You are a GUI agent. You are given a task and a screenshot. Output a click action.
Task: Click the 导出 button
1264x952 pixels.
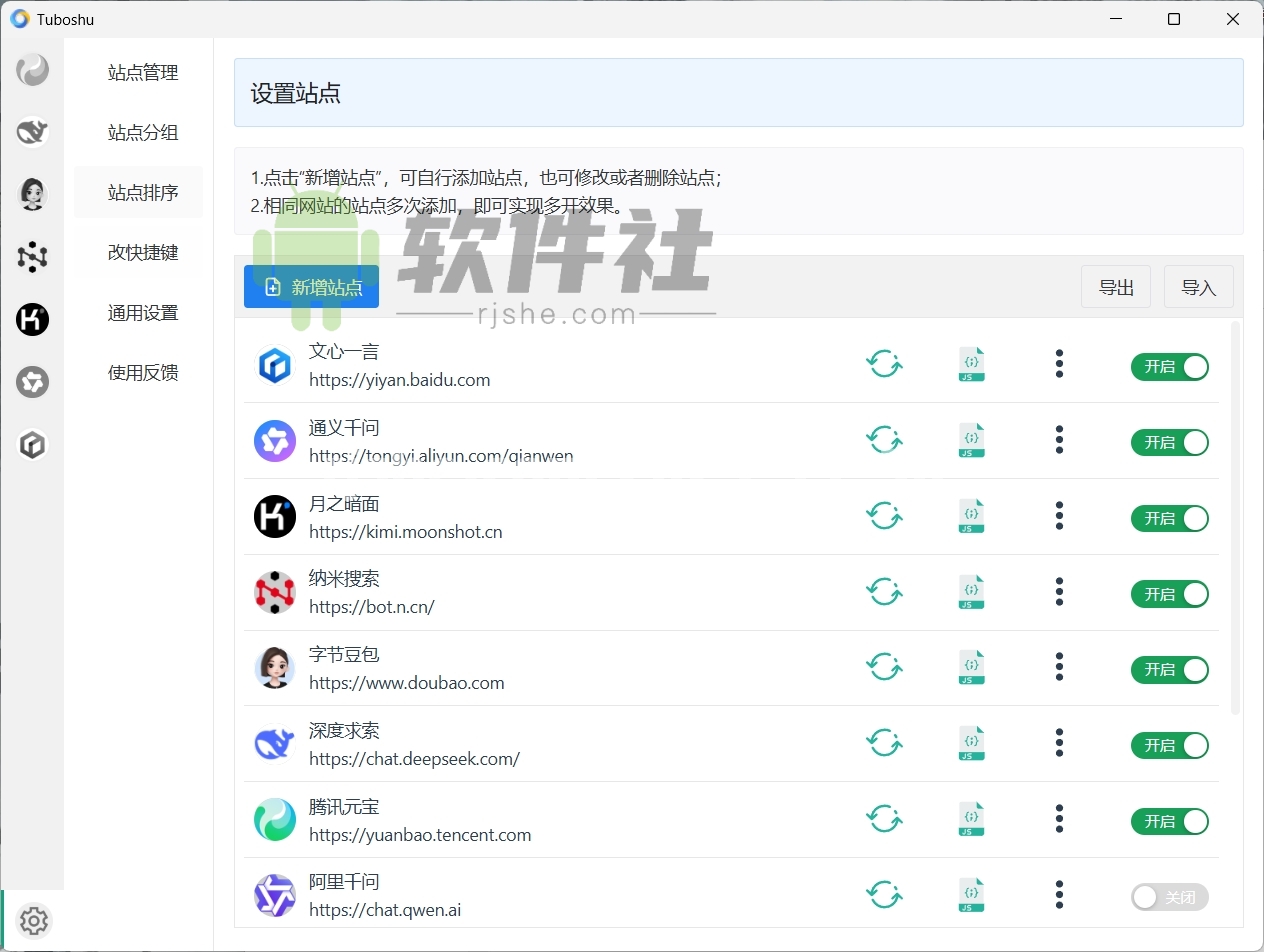(x=1116, y=287)
